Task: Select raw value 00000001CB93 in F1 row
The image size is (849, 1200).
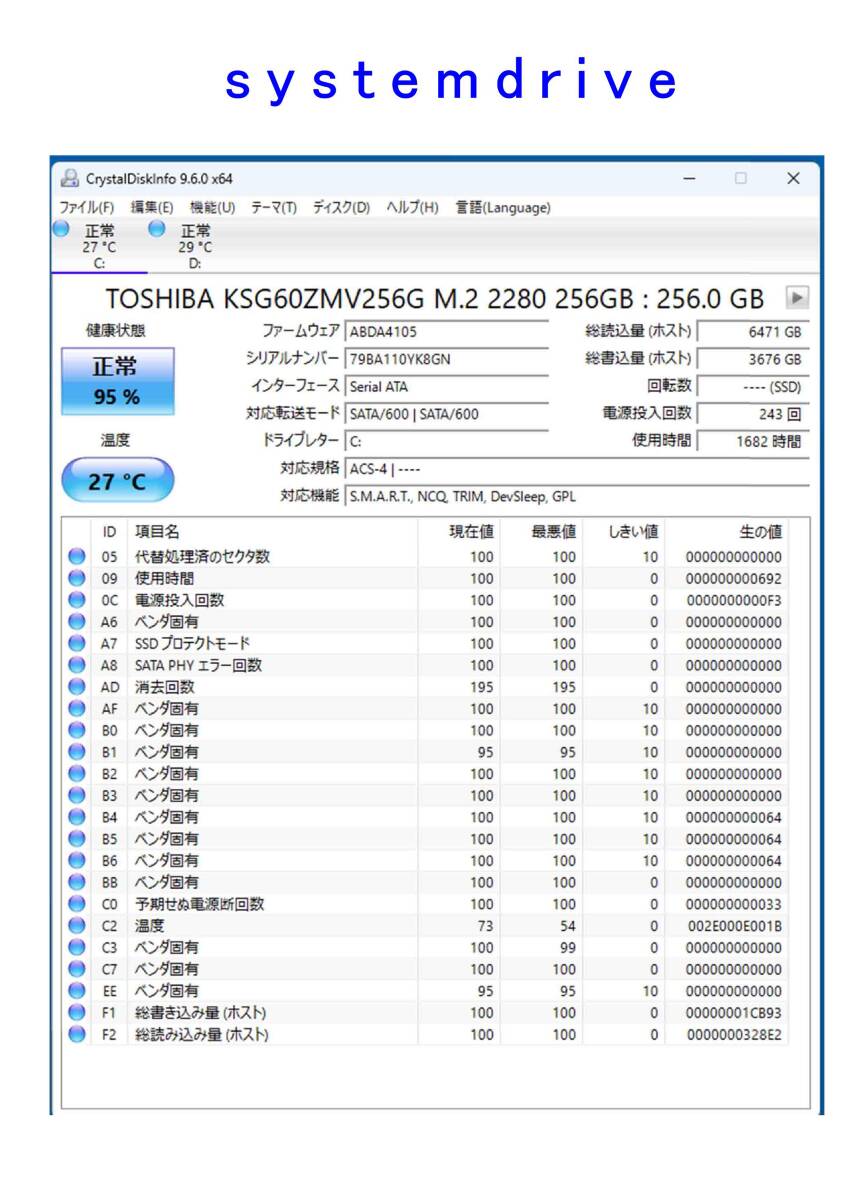Action: click(x=734, y=1013)
